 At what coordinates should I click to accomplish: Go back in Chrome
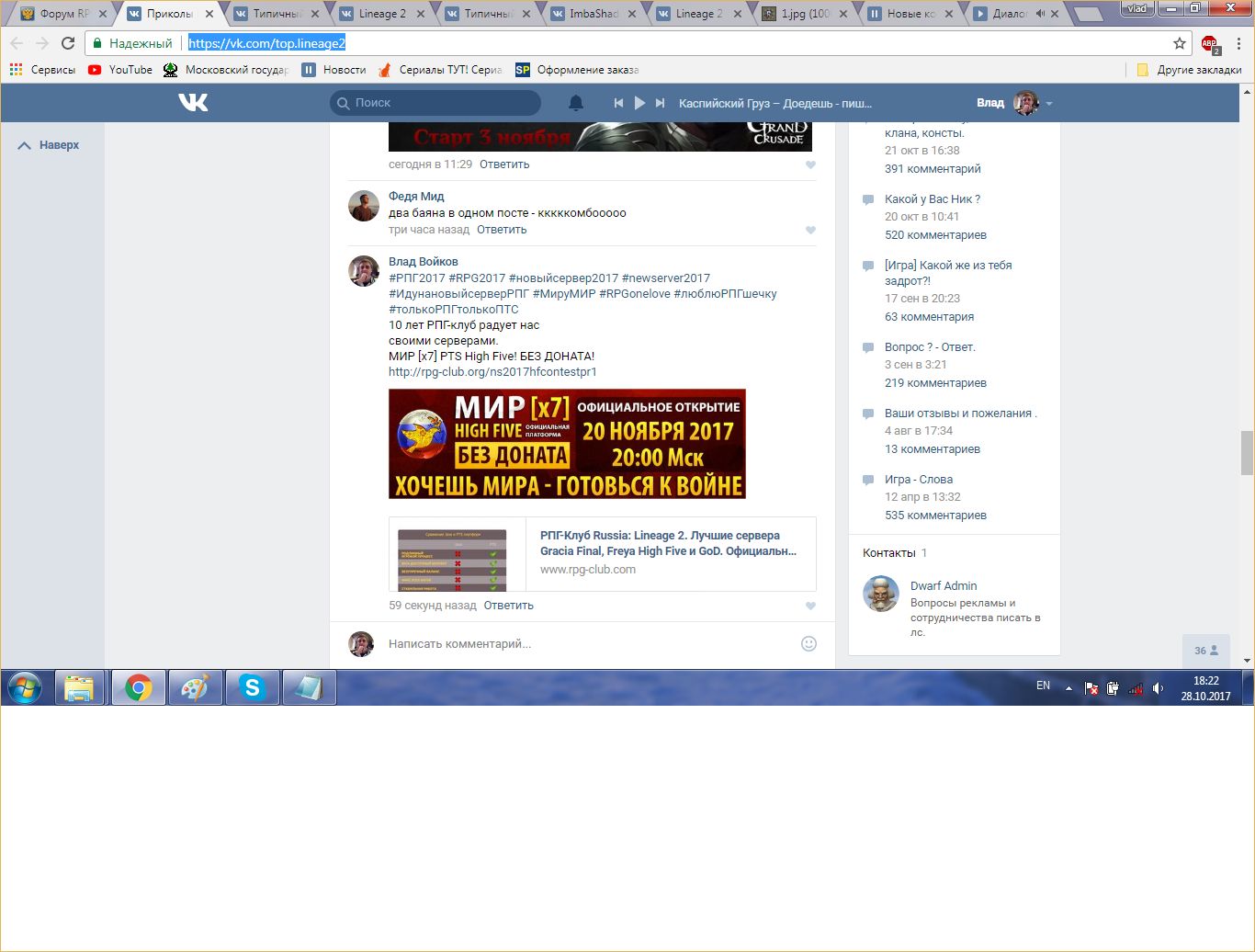click(x=17, y=43)
